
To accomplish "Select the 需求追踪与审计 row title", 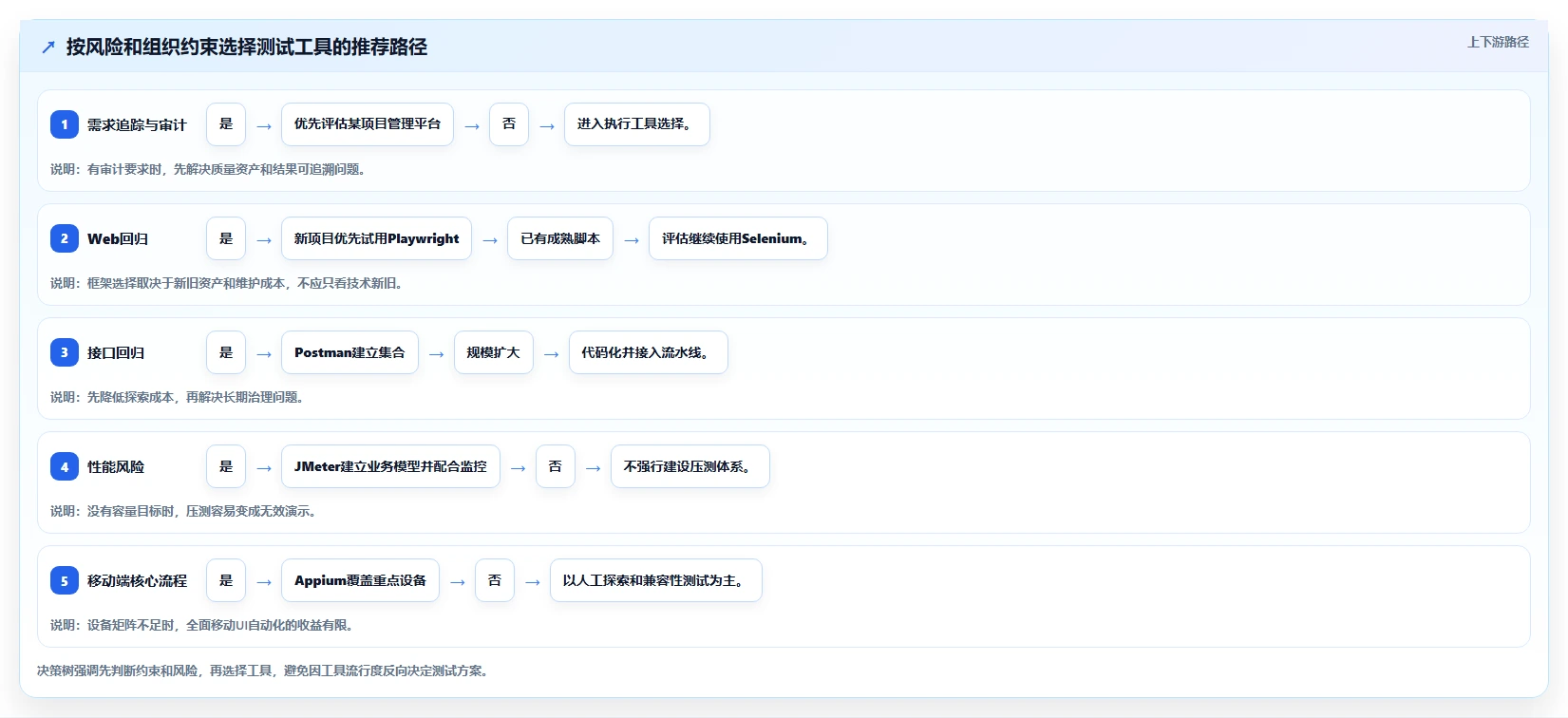I will pyautogui.click(x=137, y=124).
